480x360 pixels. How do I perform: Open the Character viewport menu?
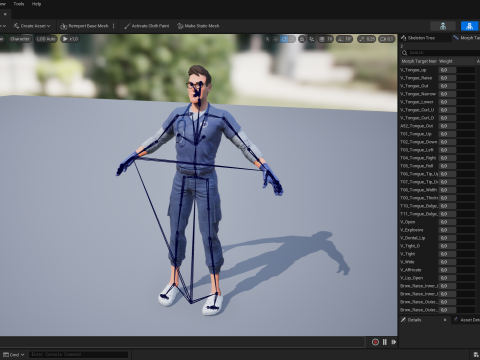[x=20, y=39]
